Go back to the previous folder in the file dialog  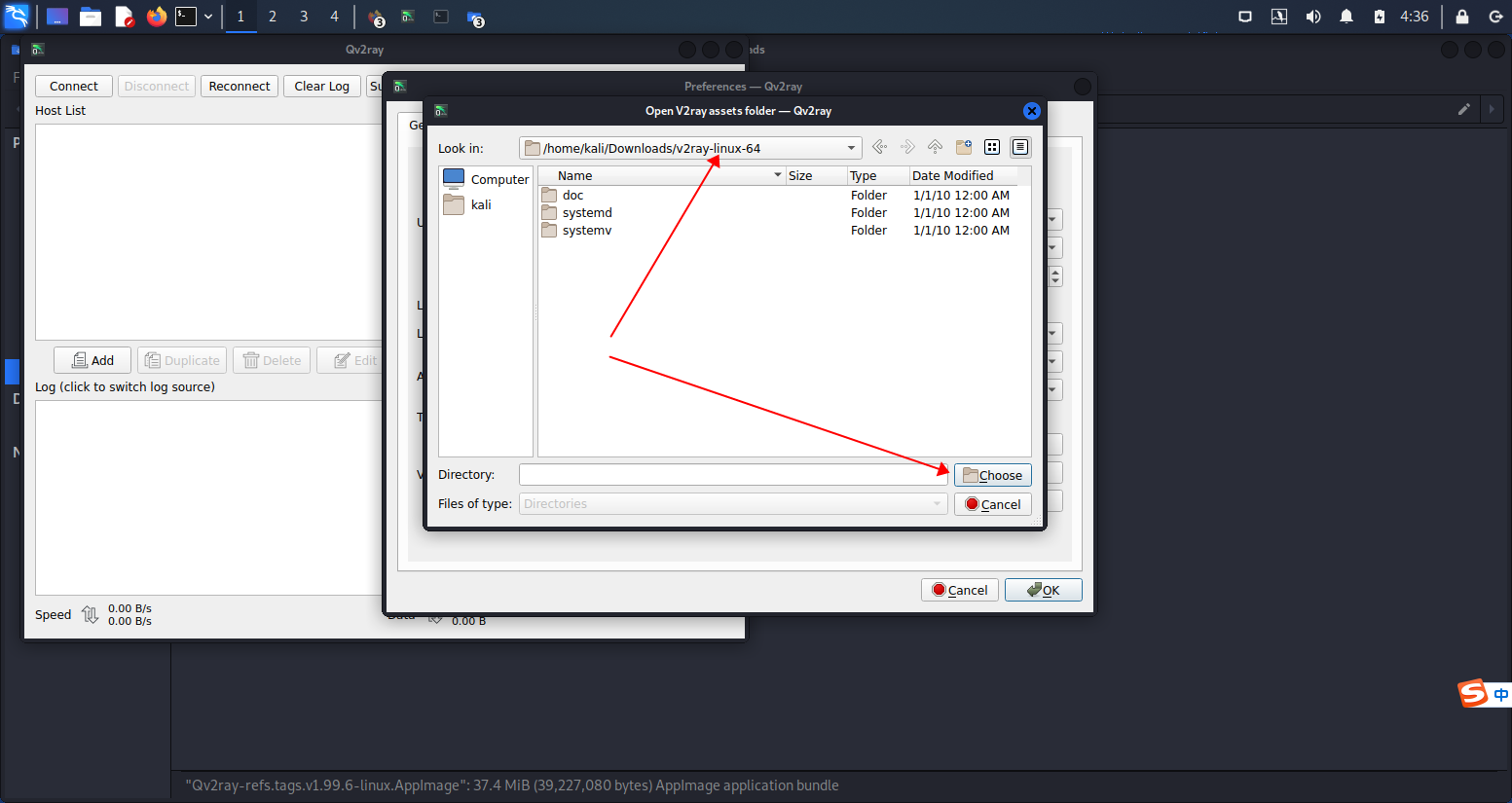click(879, 147)
